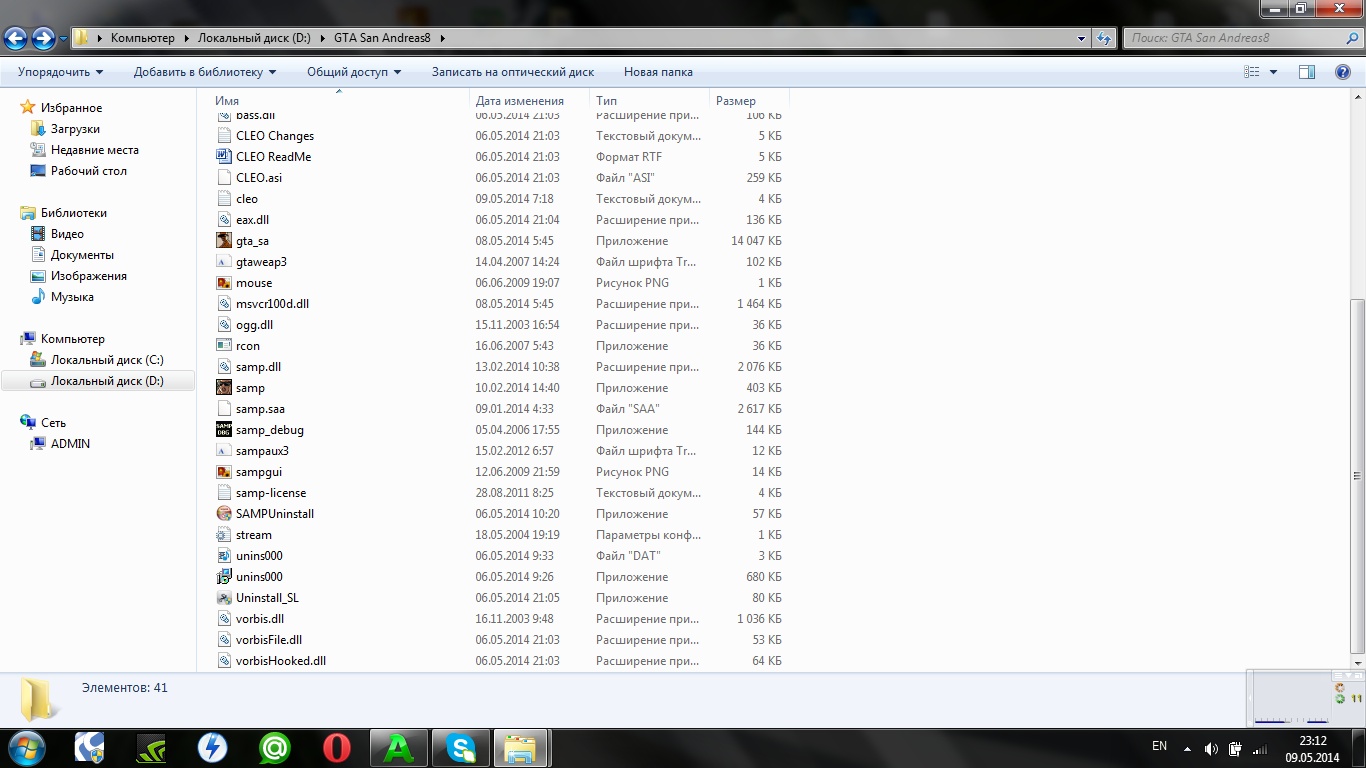Toggle the preview pane icon
This screenshot has width=1366, height=768.
pos(1306,72)
